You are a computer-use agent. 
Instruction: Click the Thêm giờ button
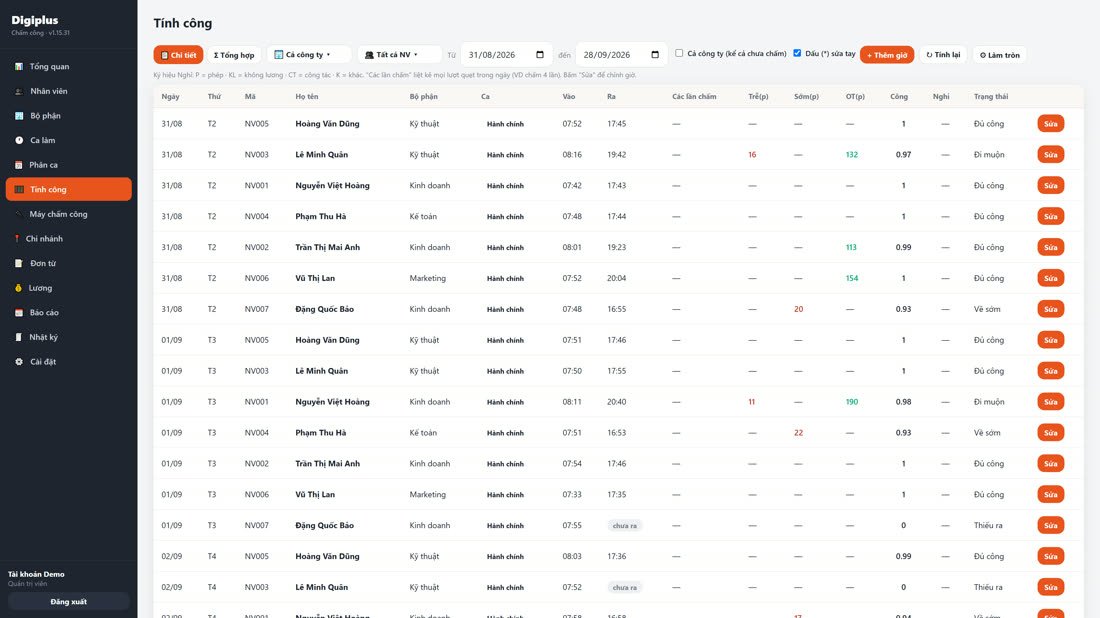(x=887, y=55)
